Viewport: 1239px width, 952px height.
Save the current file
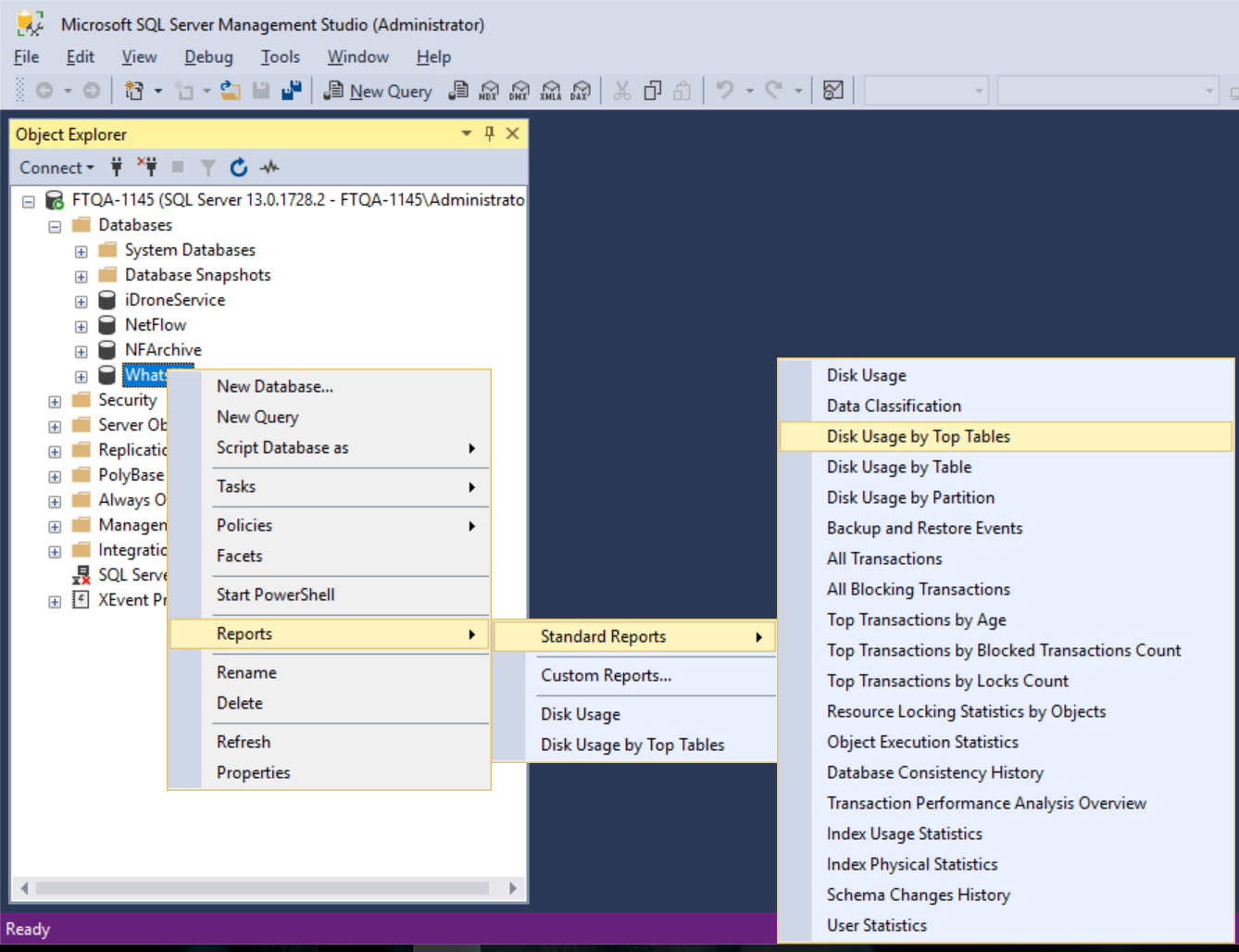263,90
